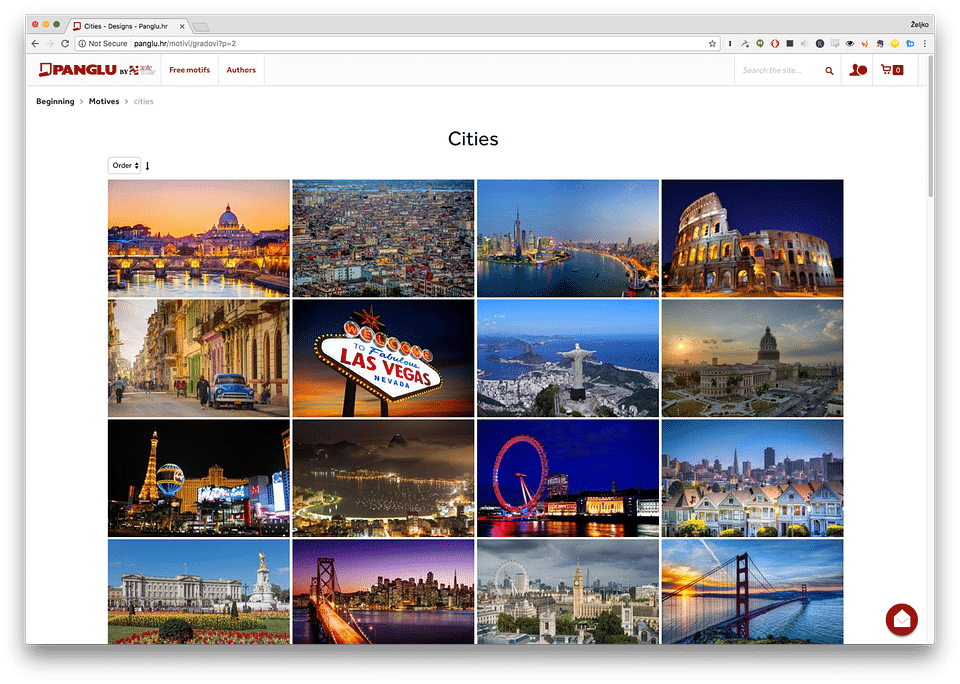
Task: Open the Las Vegas sign thumbnail
Action: [x=383, y=358]
